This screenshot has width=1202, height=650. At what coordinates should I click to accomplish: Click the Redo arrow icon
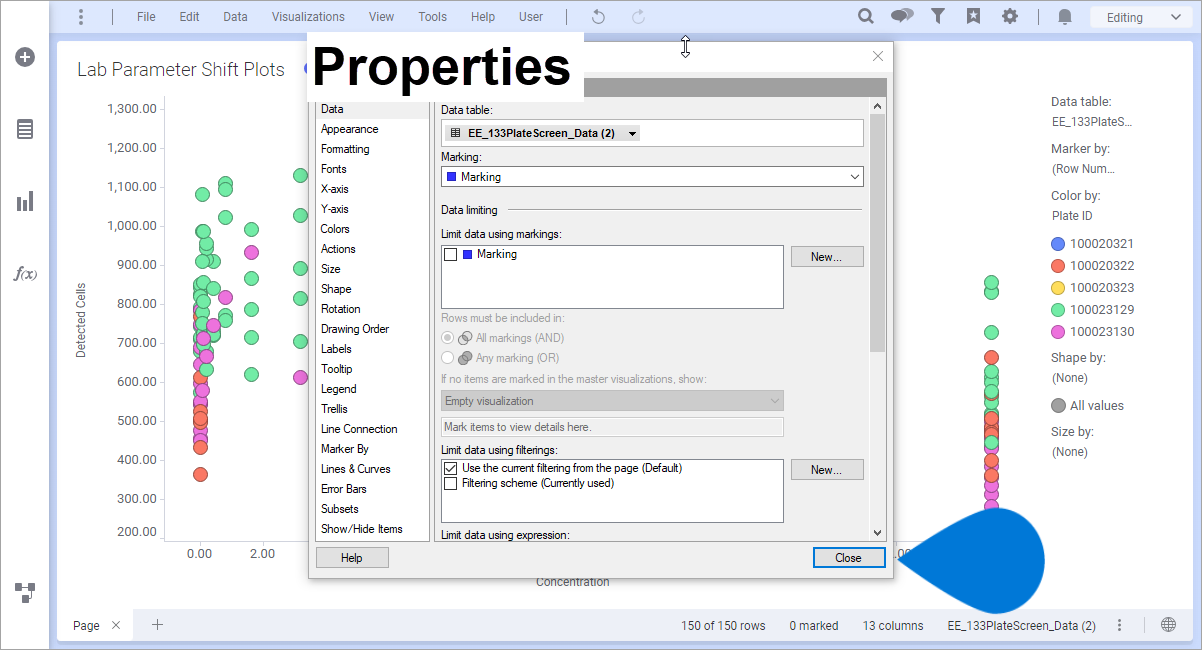(638, 17)
